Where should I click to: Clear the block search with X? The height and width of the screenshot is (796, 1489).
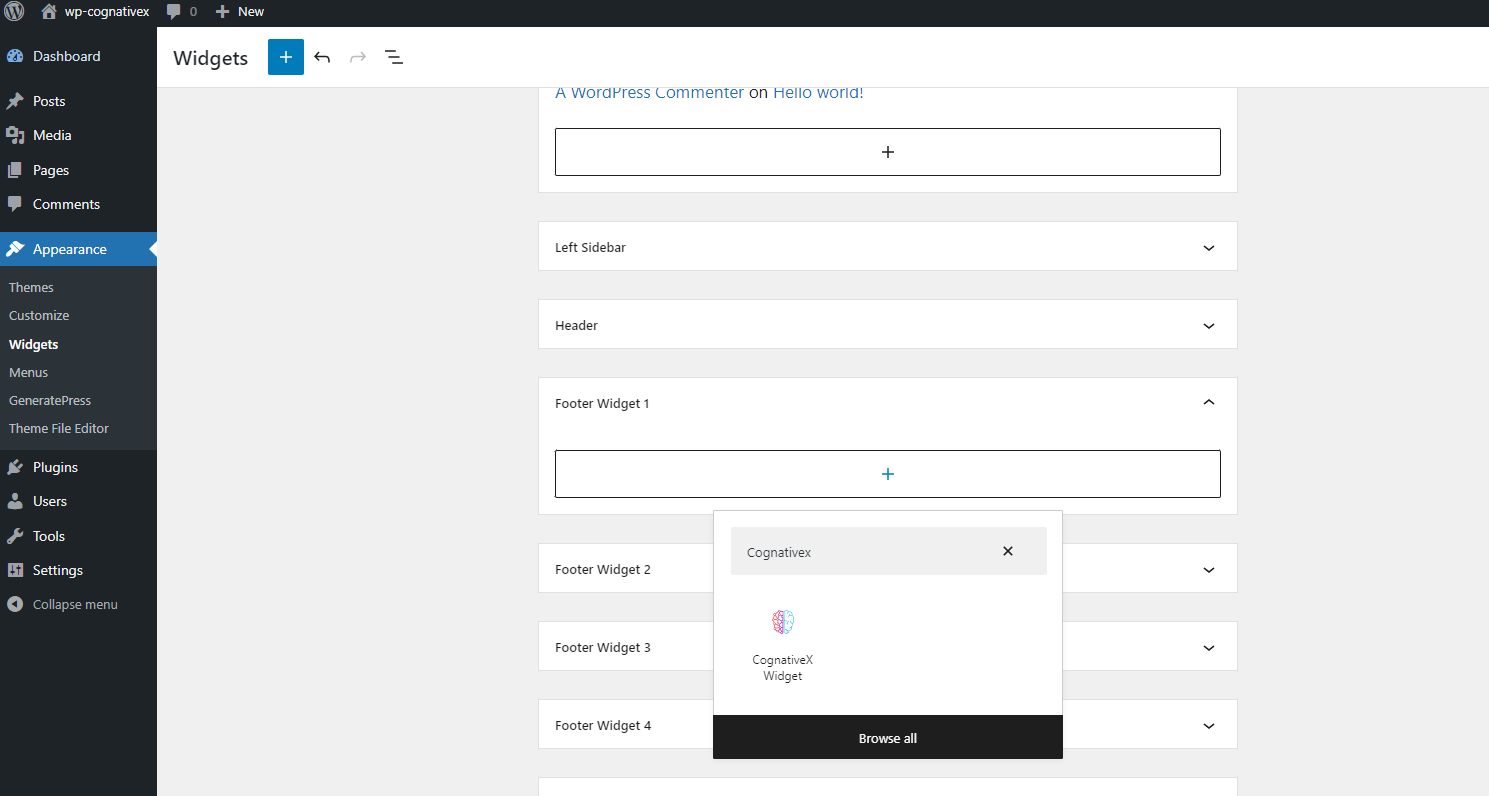click(1008, 551)
